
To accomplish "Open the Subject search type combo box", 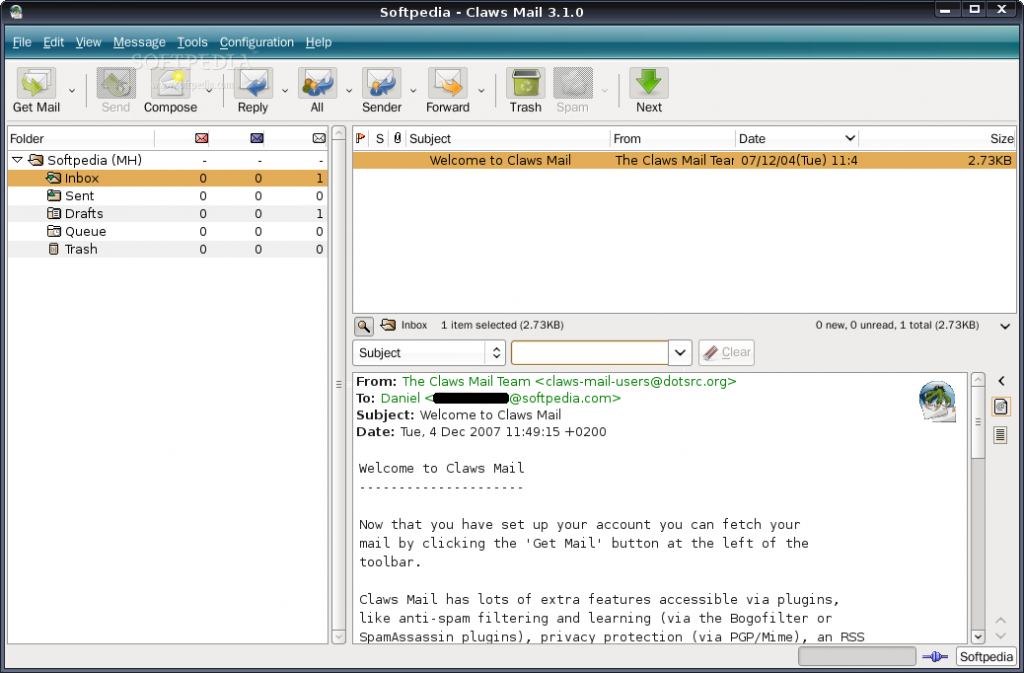I will coord(429,352).
